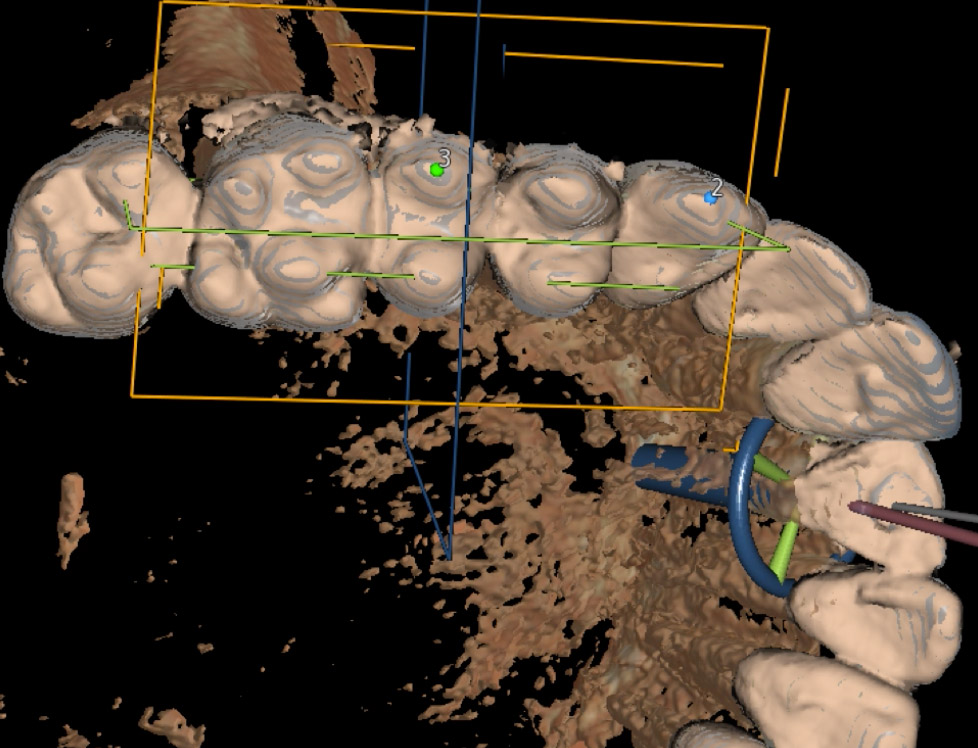Select the convergence point of blue lines
This screenshot has width=978, height=748.
pyautogui.click(x=447, y=555)
